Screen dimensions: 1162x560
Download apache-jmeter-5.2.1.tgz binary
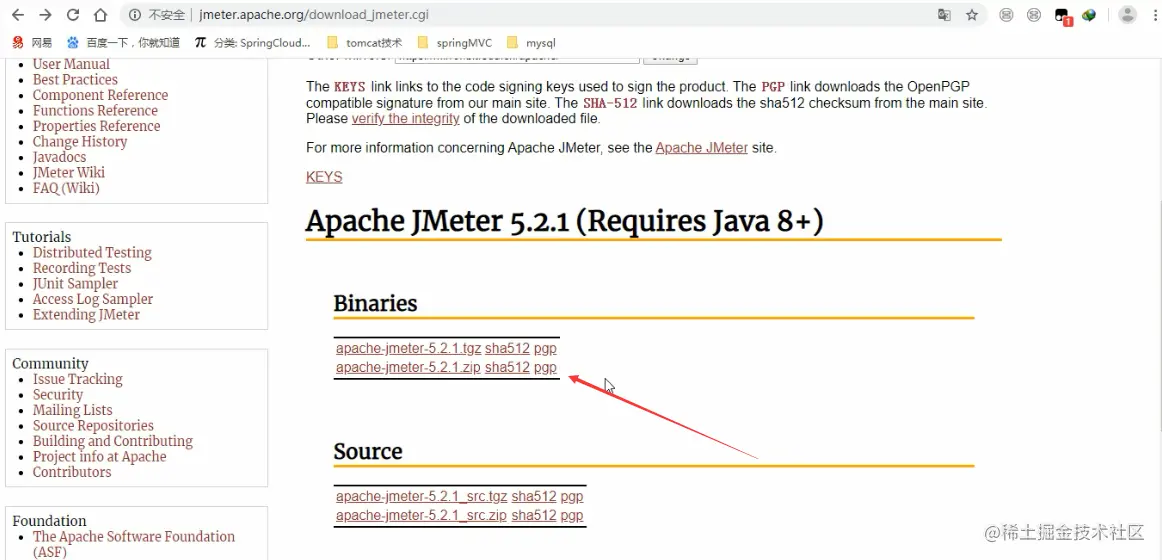[x=408, y=349]
